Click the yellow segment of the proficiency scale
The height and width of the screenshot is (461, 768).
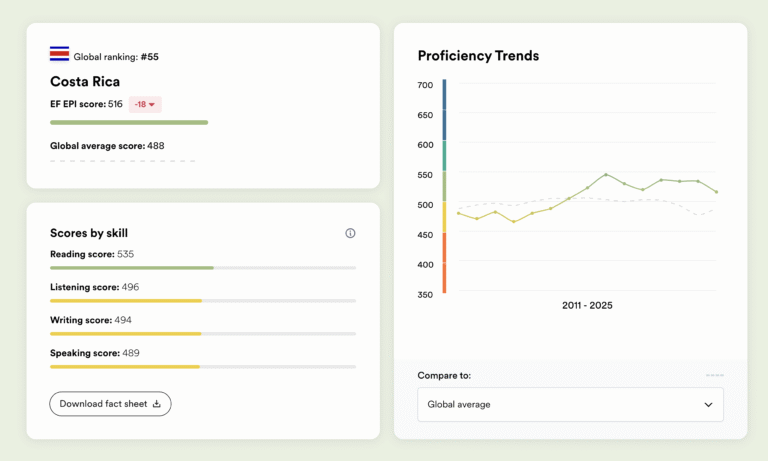pyautogui.click(x=444, y=217)
